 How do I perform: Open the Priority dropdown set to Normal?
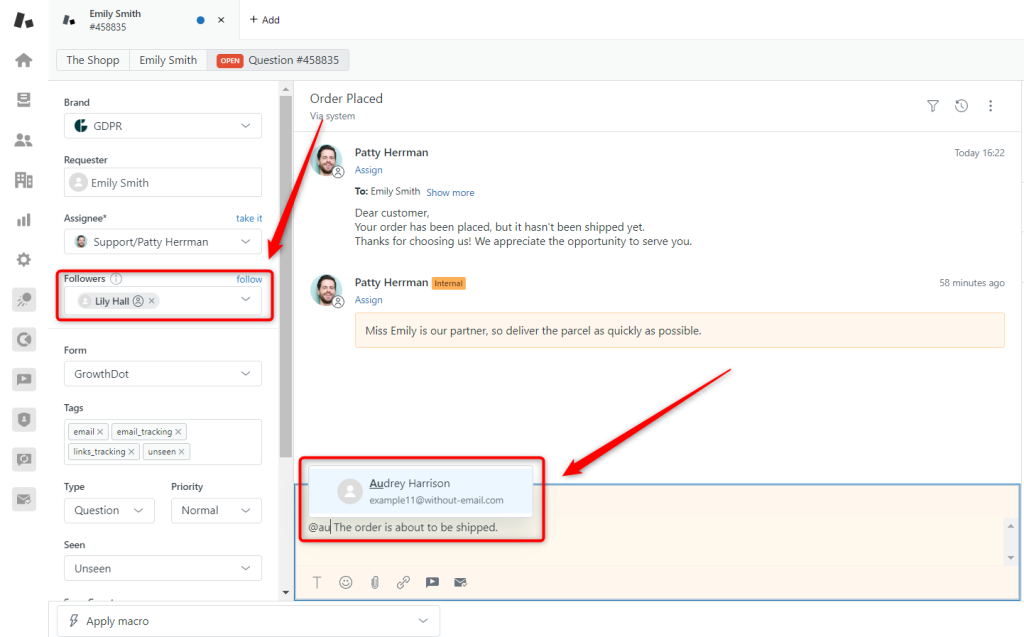pos(216,510)
